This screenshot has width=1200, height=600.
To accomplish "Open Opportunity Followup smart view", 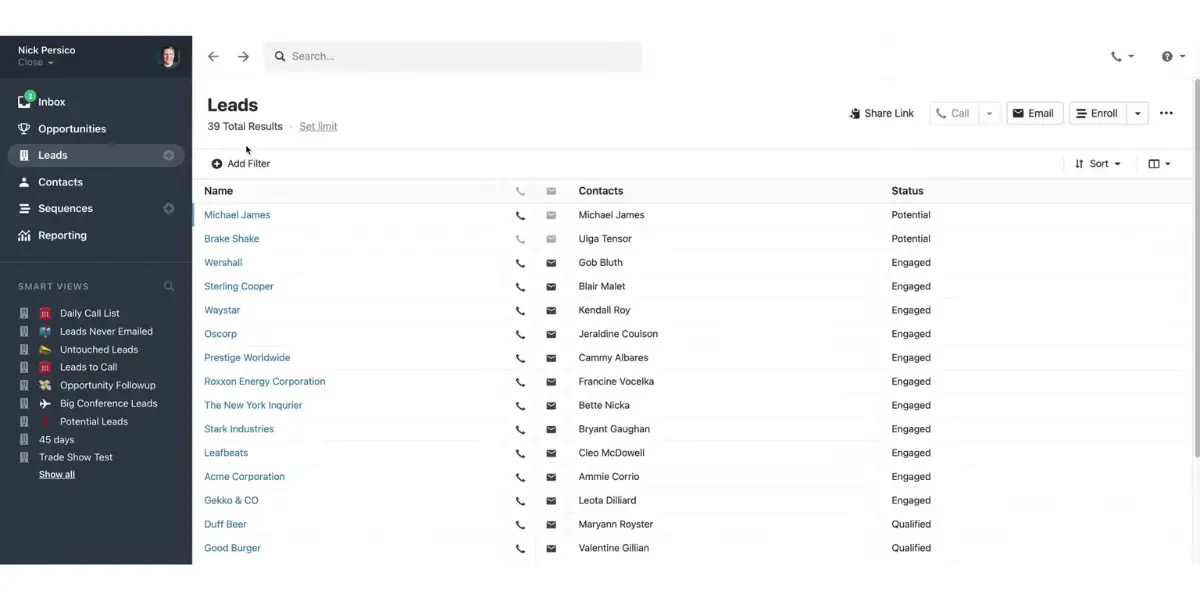I will click(x=107, y=386).
